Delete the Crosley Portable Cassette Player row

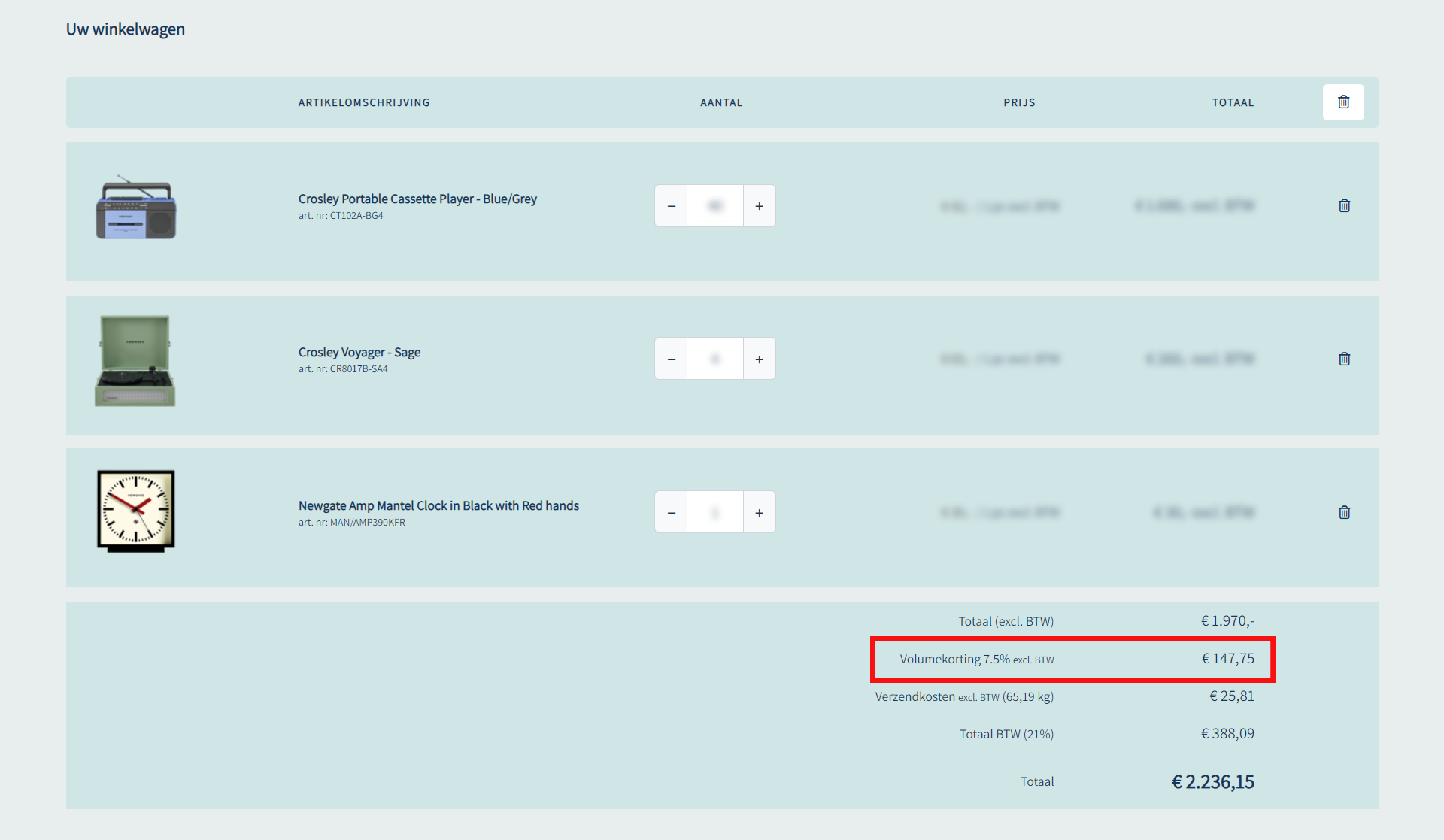point(1344,205)
